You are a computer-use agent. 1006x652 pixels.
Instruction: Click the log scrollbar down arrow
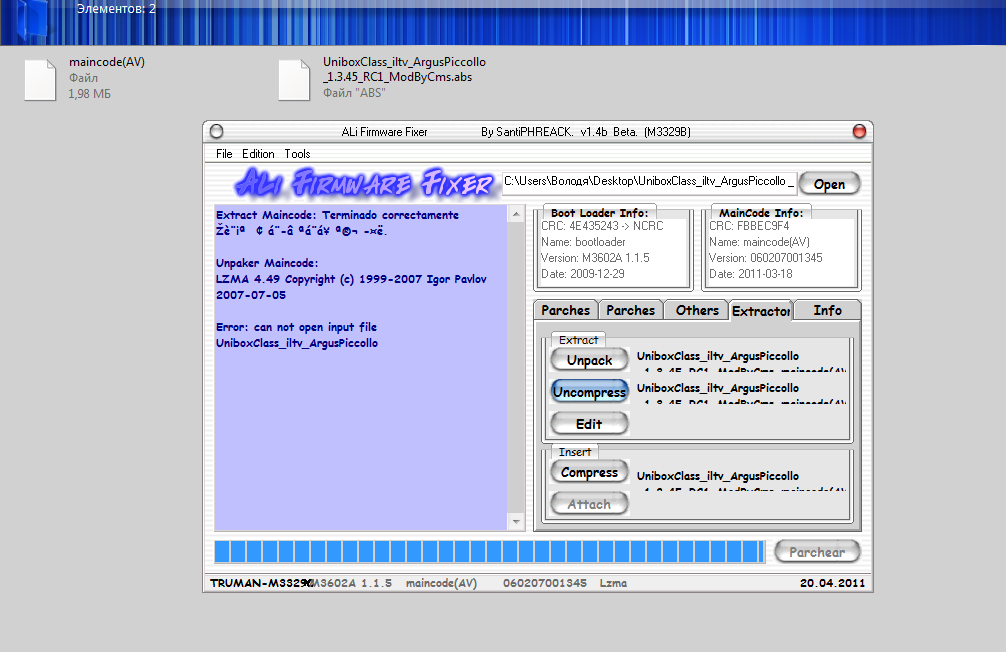pyautogui.click(x=516, y=522)
